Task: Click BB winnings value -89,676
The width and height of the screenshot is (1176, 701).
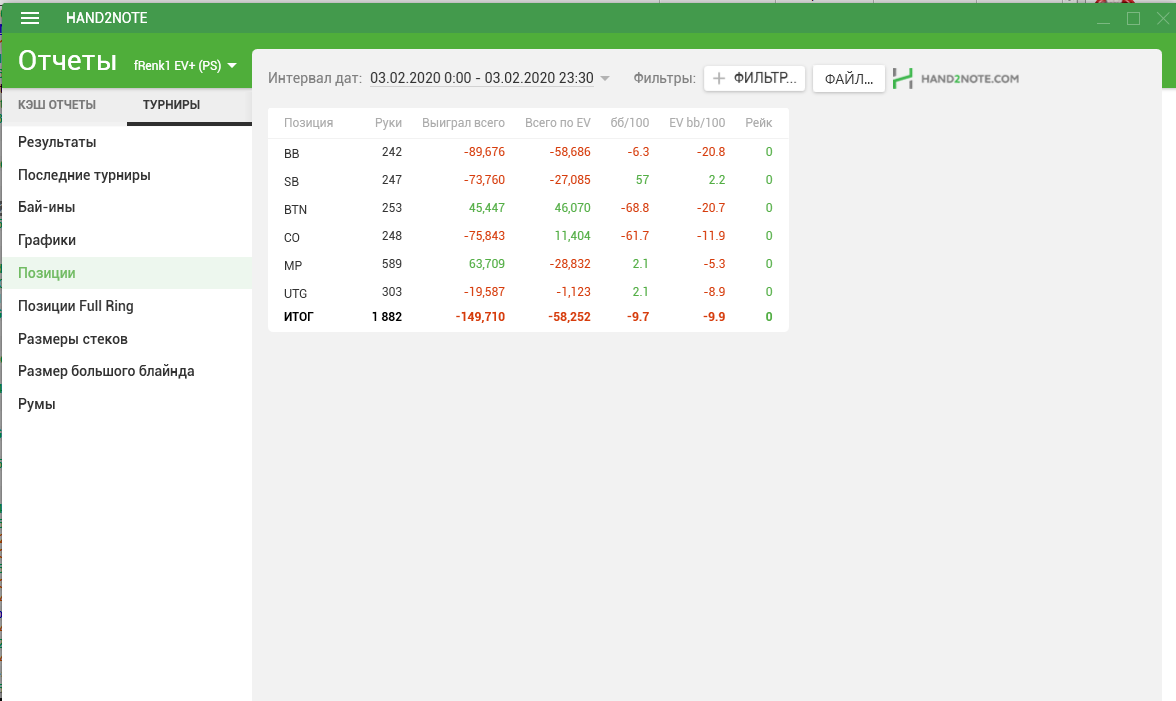Action: point(484,151)
